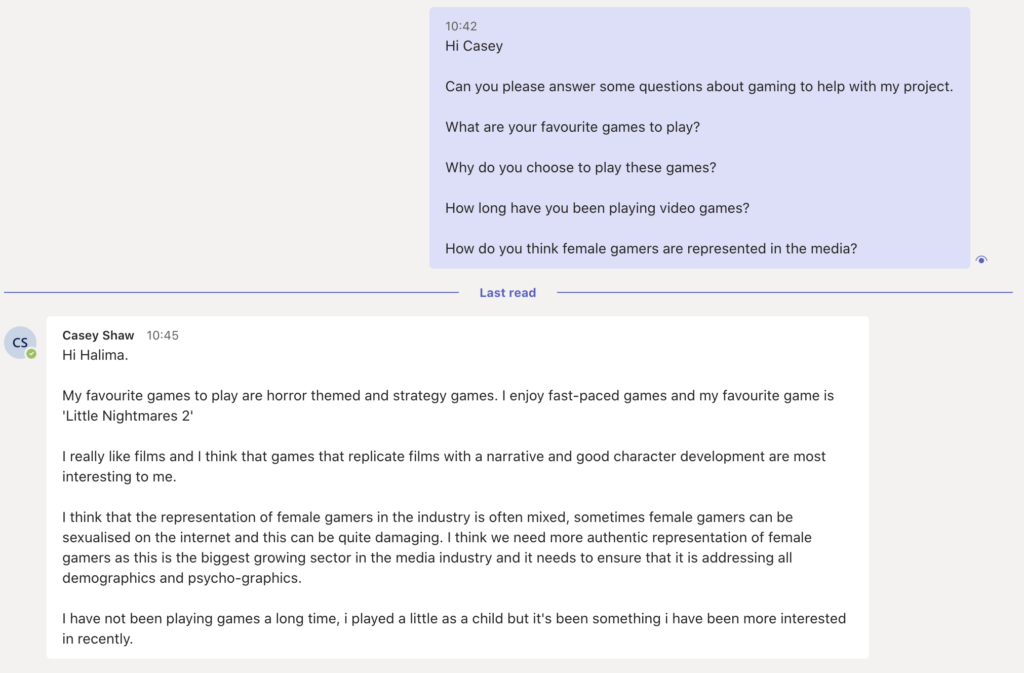
Task: Open Casey Shaw's CS avatar
Action: [20, 343]
